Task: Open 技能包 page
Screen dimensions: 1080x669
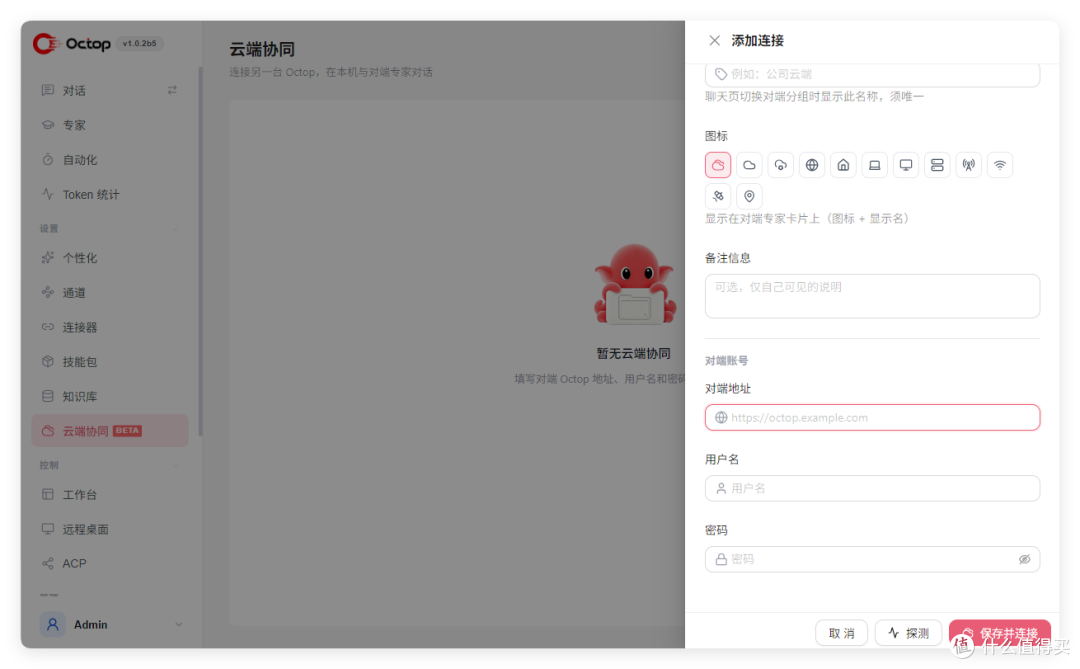Action: click(x=110, y=362)
